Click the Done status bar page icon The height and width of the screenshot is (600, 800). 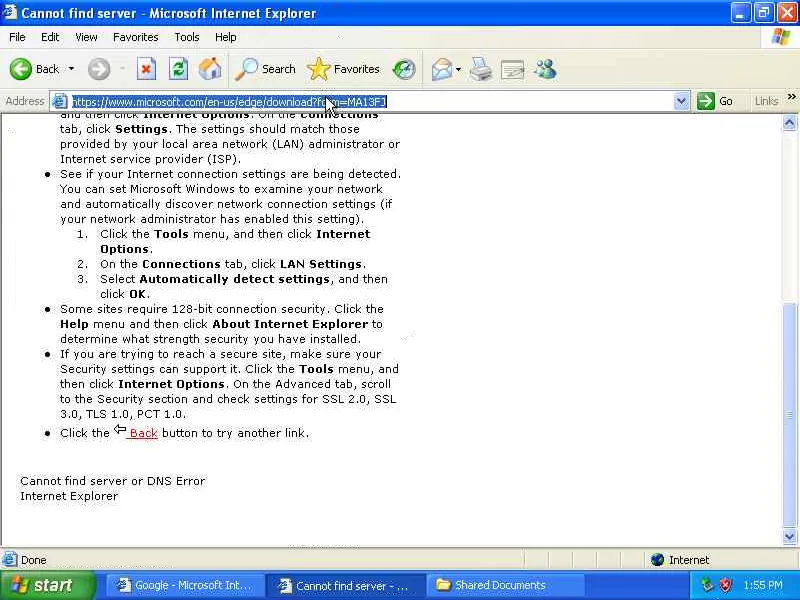click(x=9, y=560)
